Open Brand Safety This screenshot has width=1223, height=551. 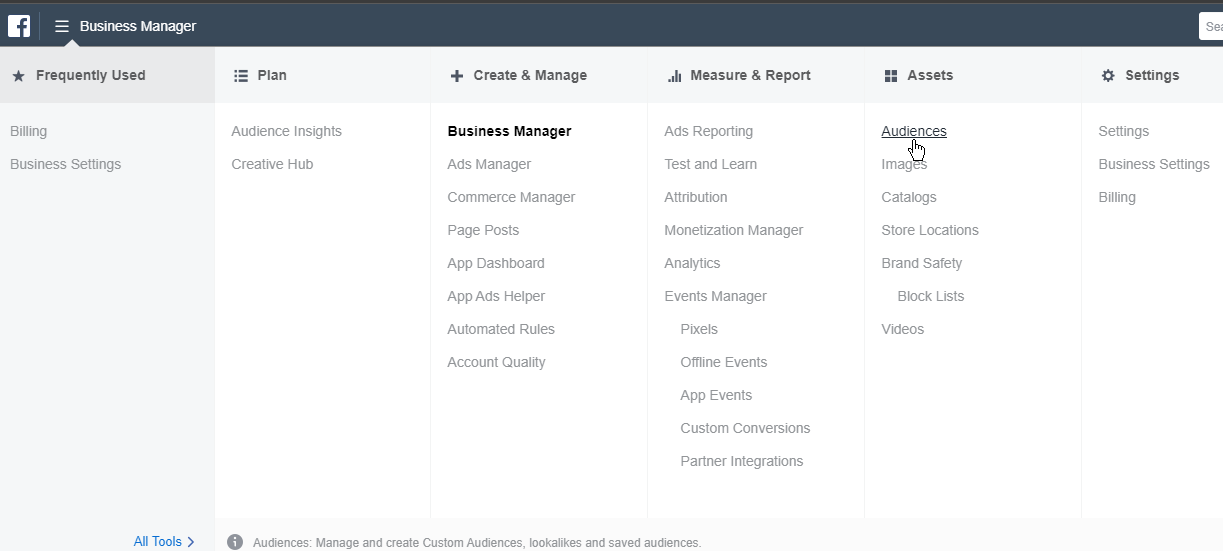[921, 263]
